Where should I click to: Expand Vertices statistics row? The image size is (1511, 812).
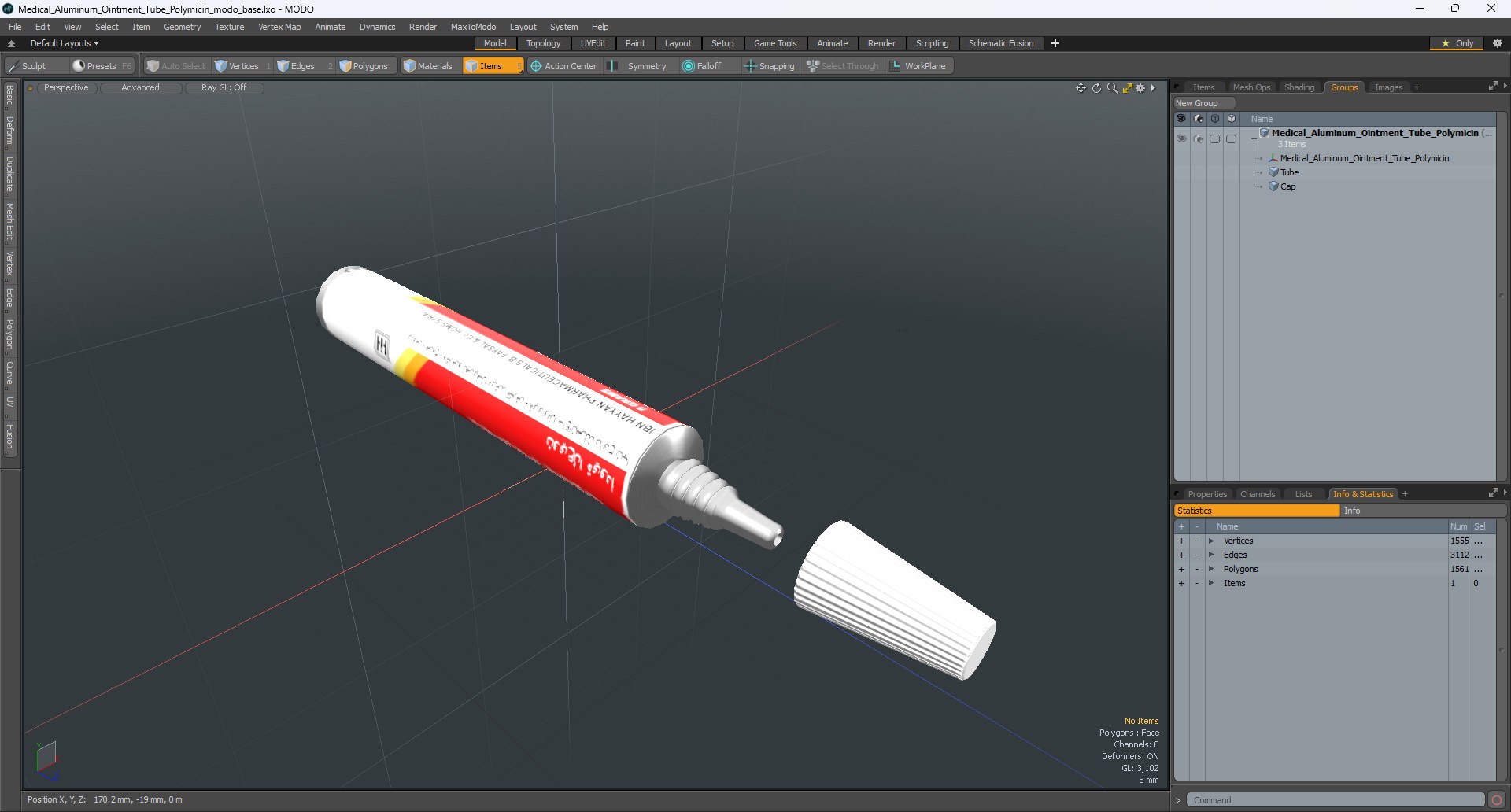(1211, 541)
